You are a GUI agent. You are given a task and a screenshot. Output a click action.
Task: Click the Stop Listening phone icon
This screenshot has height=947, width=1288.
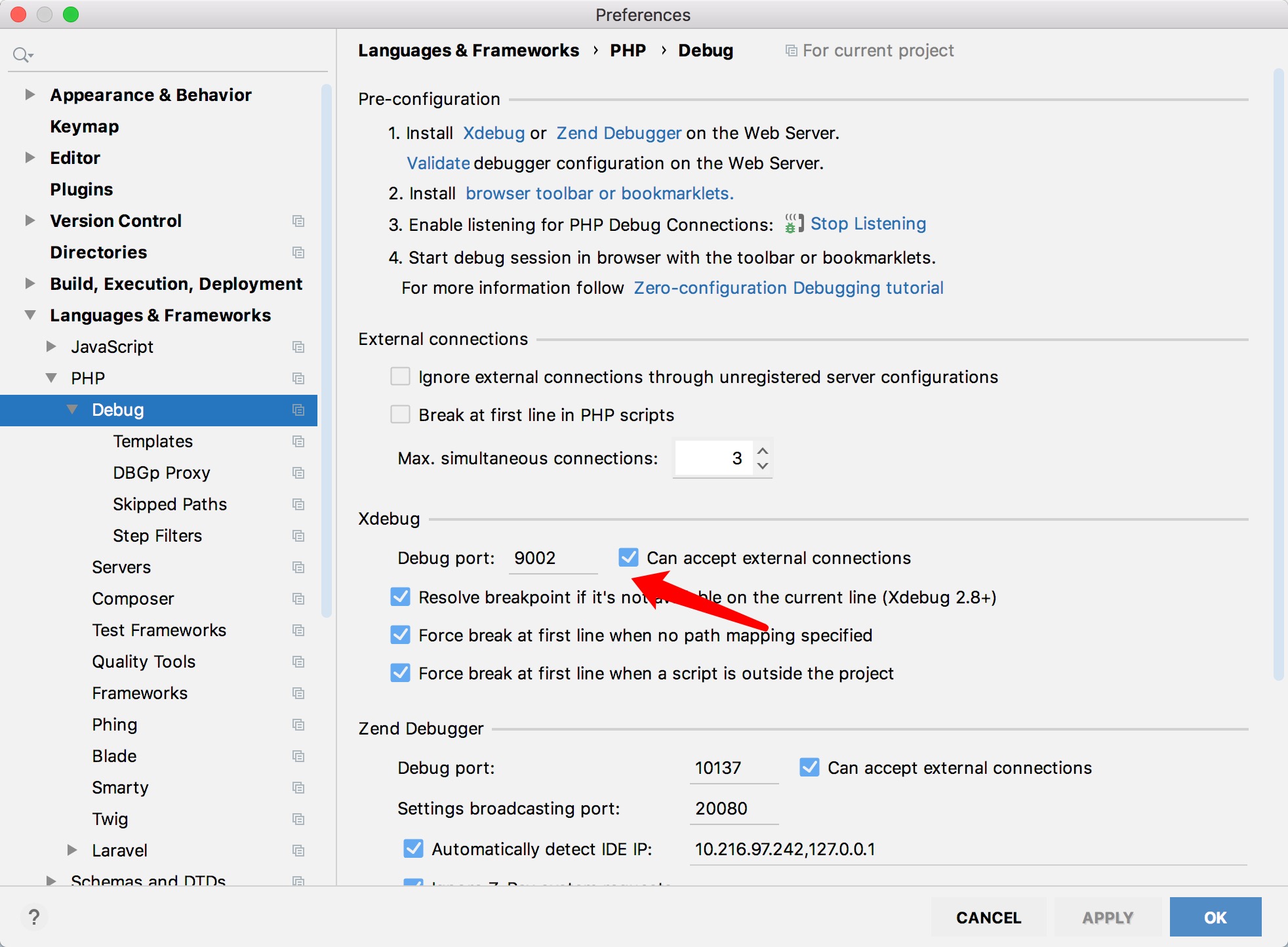[x=794, y=224]
